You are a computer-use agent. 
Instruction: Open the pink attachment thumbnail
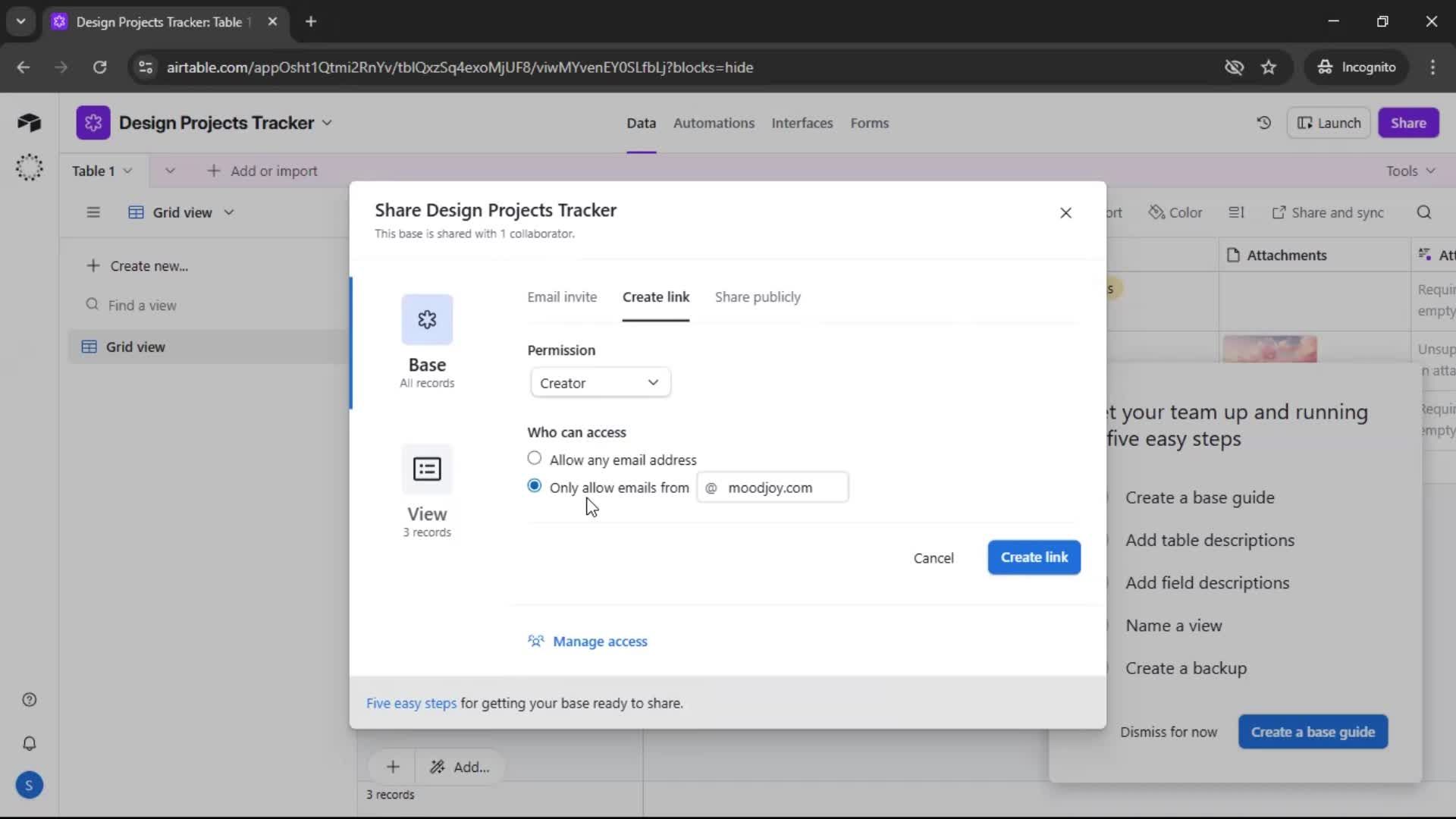pos(1269,350)
